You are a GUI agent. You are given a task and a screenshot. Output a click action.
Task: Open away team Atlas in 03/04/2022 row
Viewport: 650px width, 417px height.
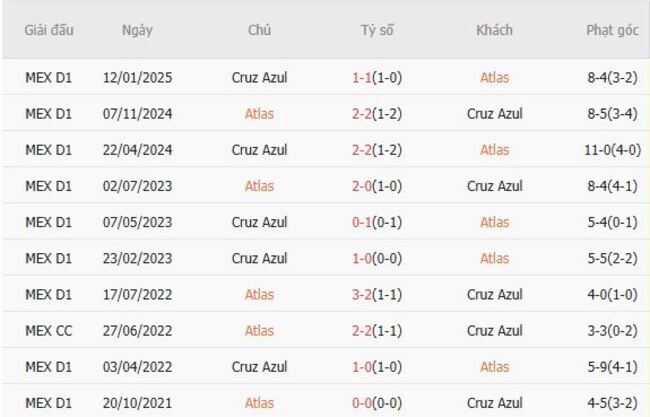(494, 367)
